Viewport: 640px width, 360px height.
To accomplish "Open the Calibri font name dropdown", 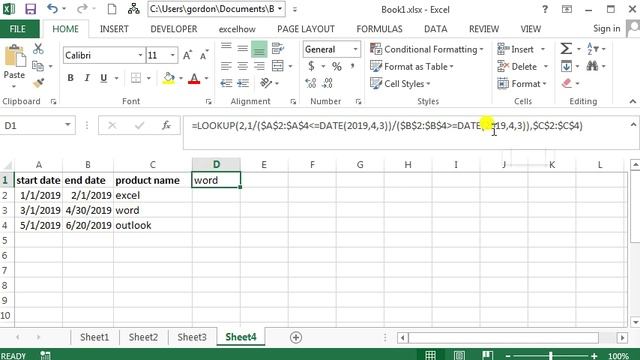I will click(x=140, y=55).
